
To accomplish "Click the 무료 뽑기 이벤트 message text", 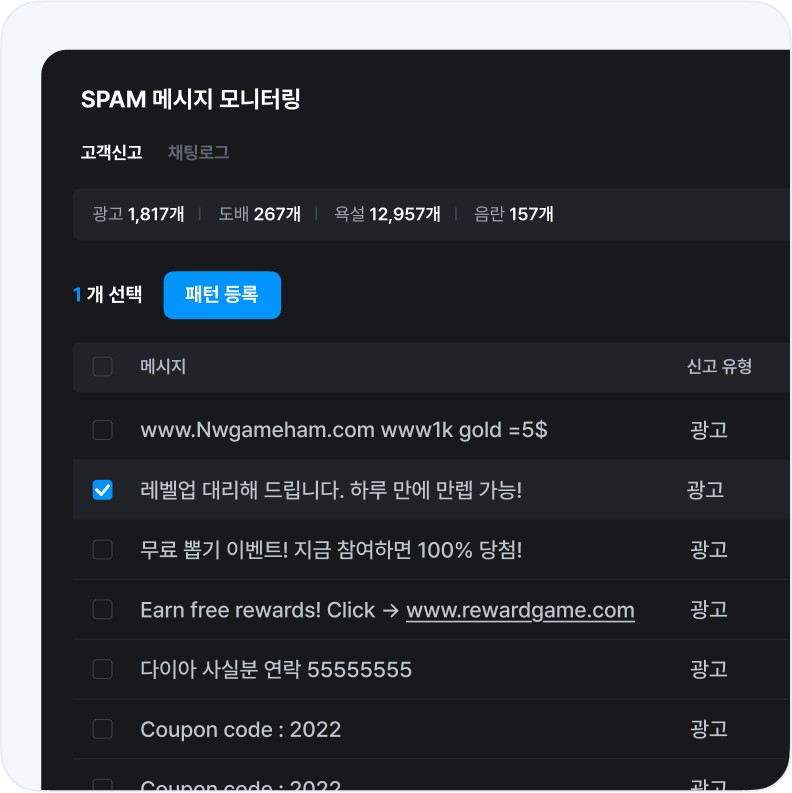I will (331, 550).
